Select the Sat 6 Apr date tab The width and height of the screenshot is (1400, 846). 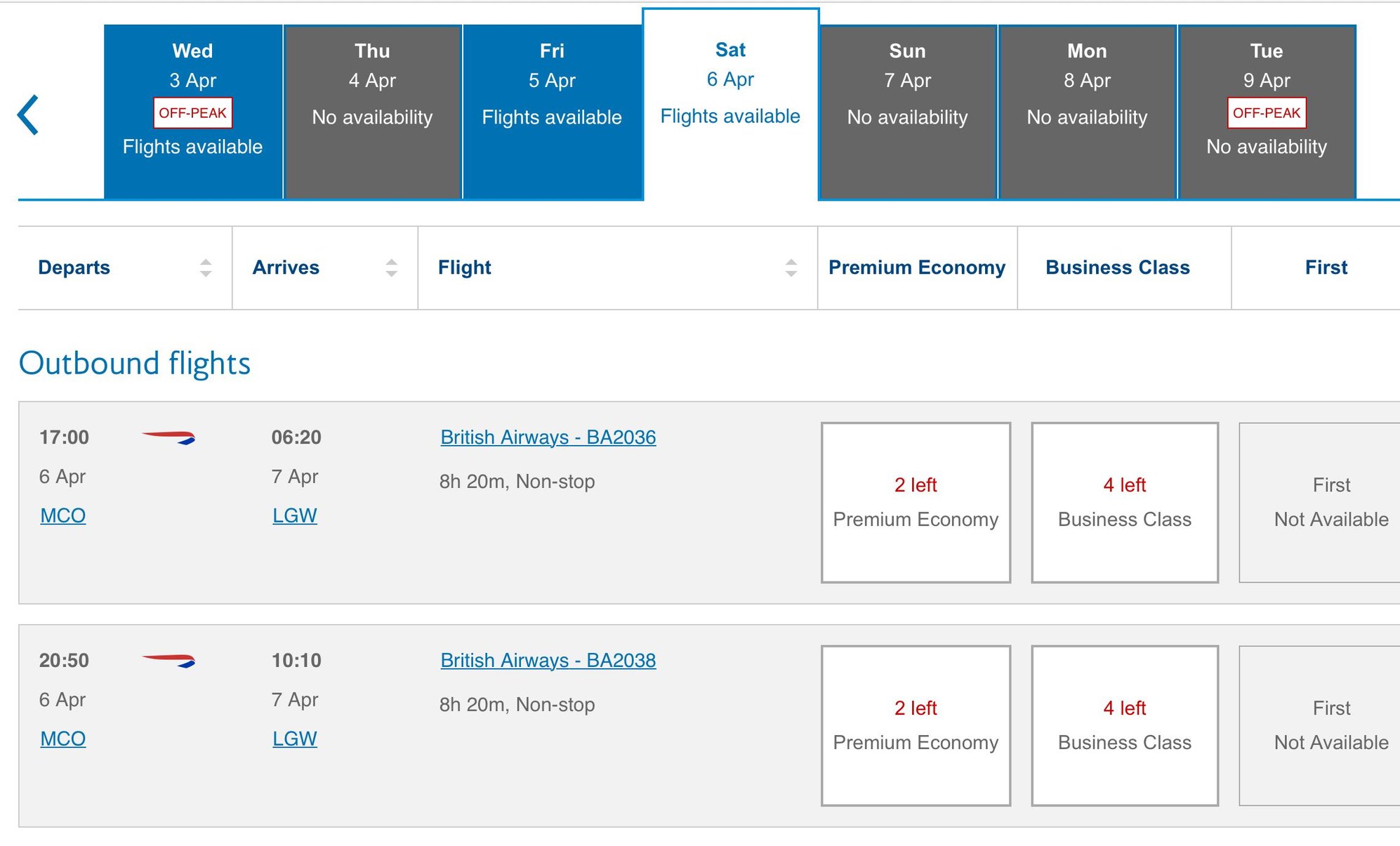click(x=730, y=105)
